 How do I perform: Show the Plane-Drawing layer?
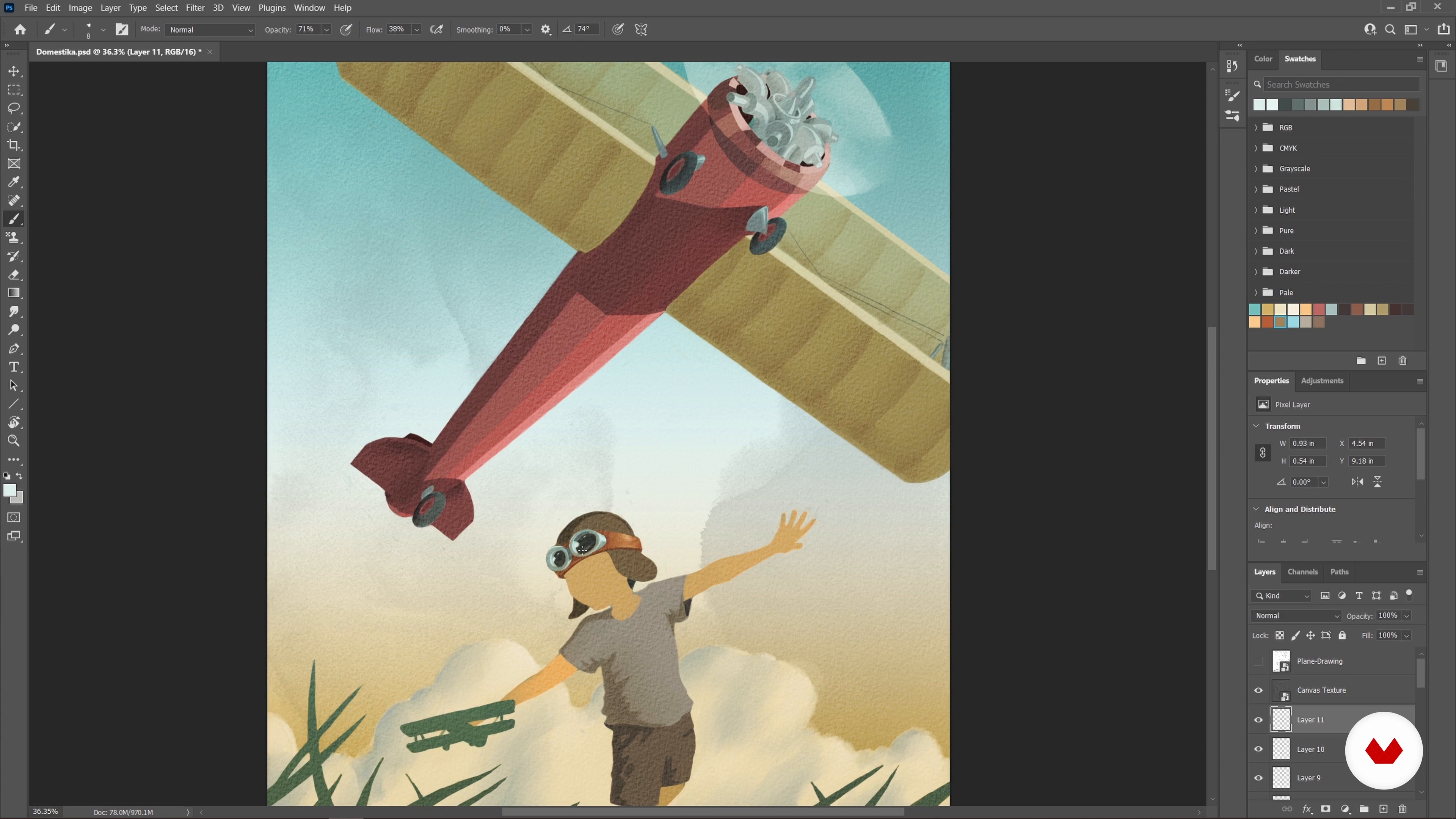pyautogui.click(x=1258, y=661)
